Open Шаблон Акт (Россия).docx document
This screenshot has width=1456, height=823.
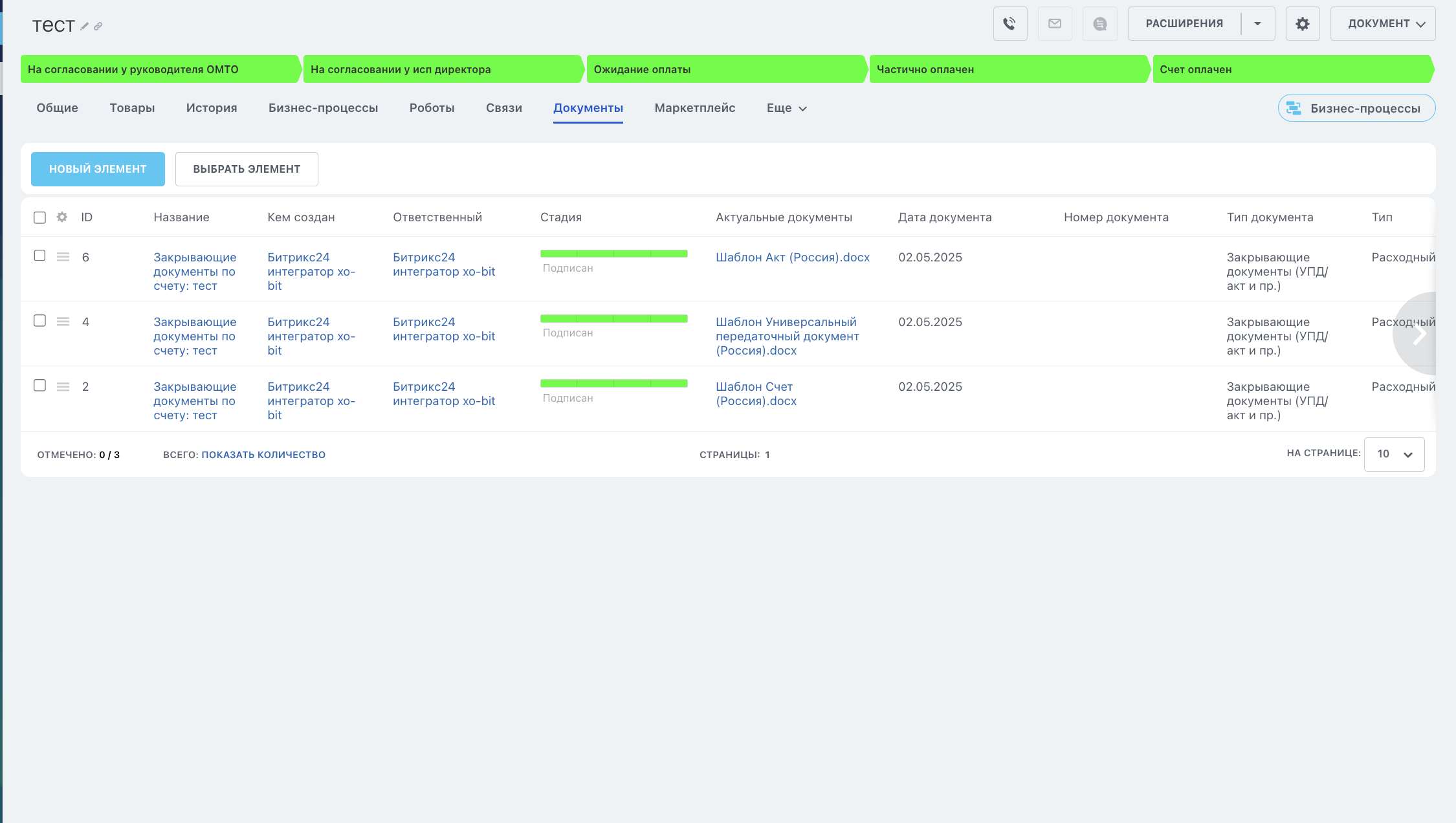[x=792, y=258]
